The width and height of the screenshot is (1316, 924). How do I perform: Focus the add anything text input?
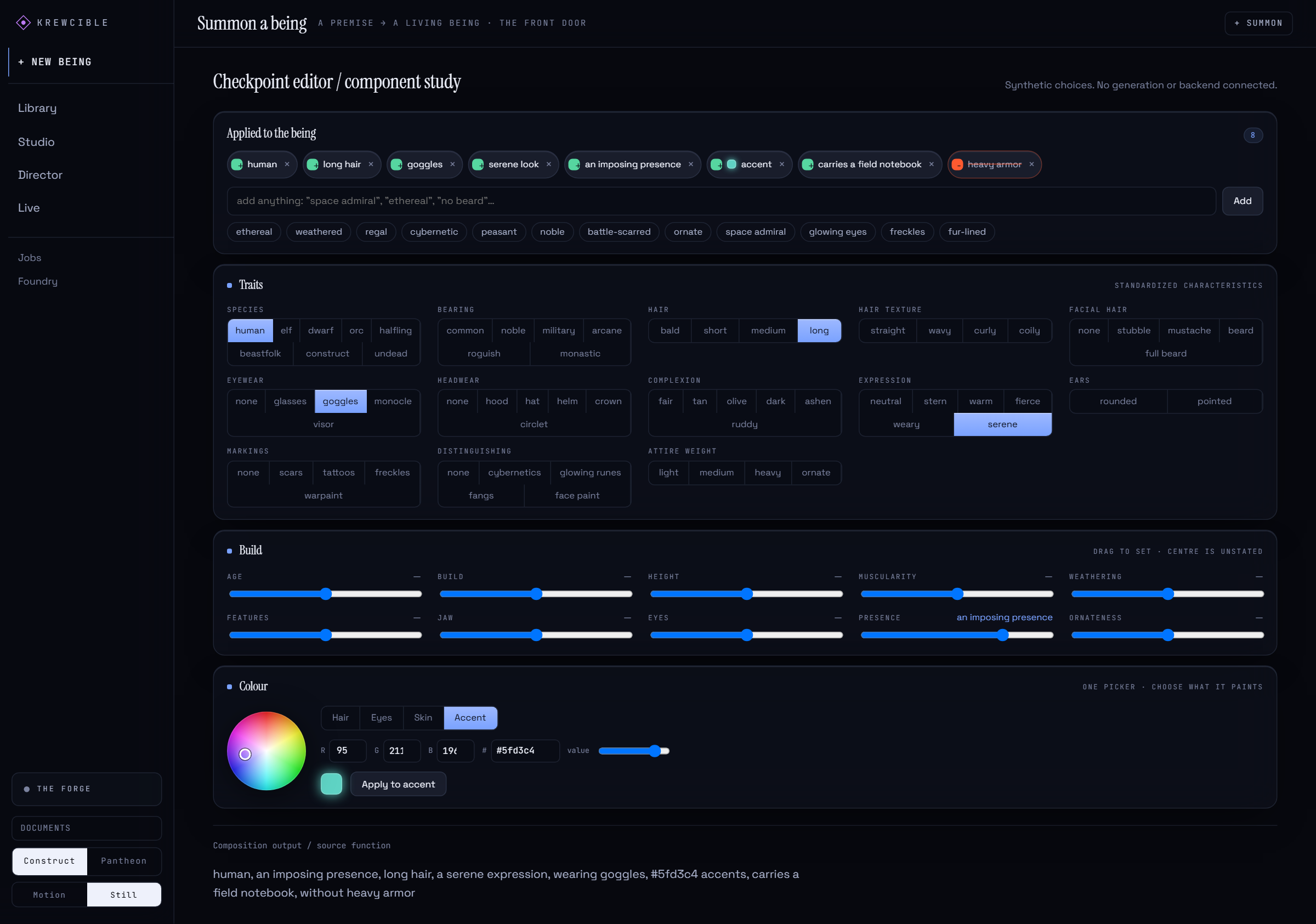pos(721,201)
